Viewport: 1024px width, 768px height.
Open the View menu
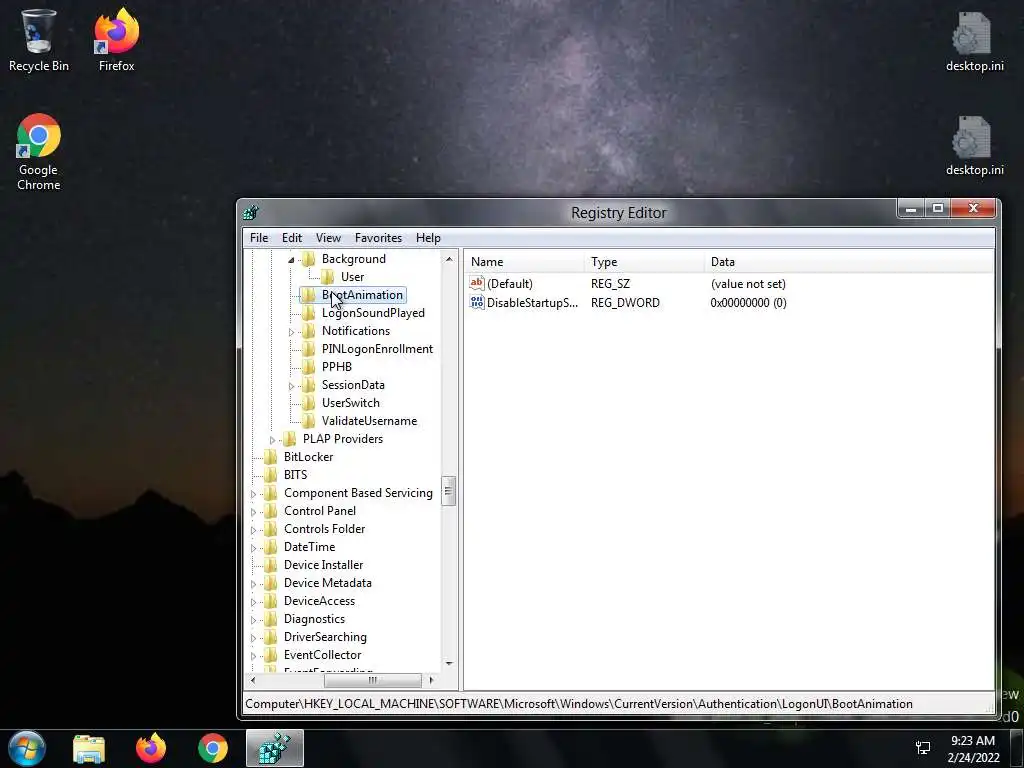pos(328,238)
